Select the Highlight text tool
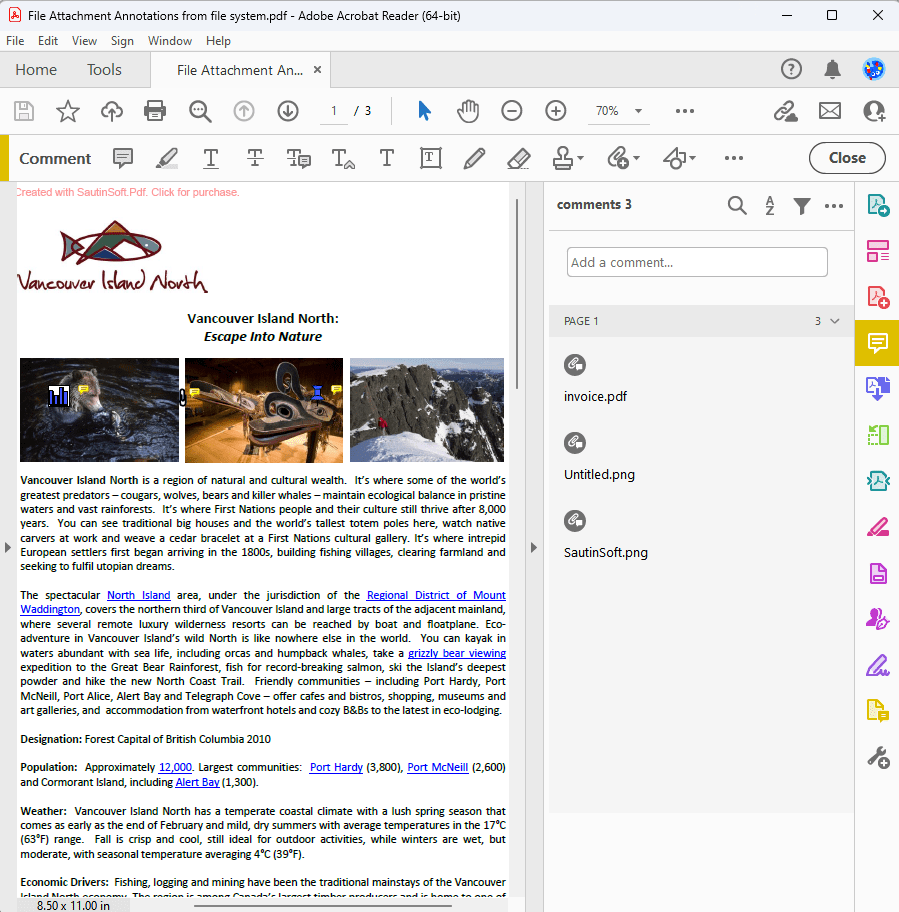 167,158
